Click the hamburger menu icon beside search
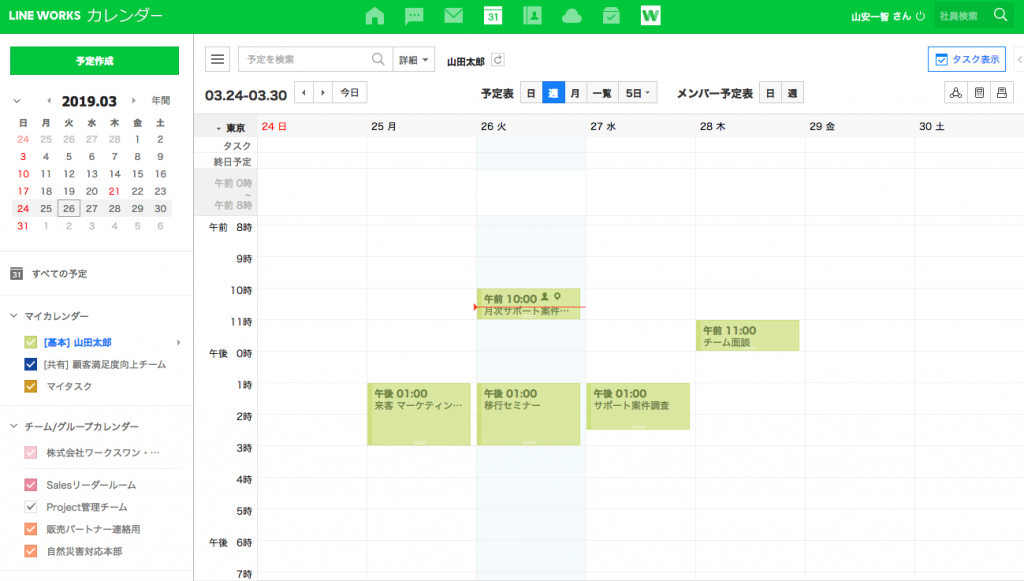The image size is (1024, 581). click(217, 60)
